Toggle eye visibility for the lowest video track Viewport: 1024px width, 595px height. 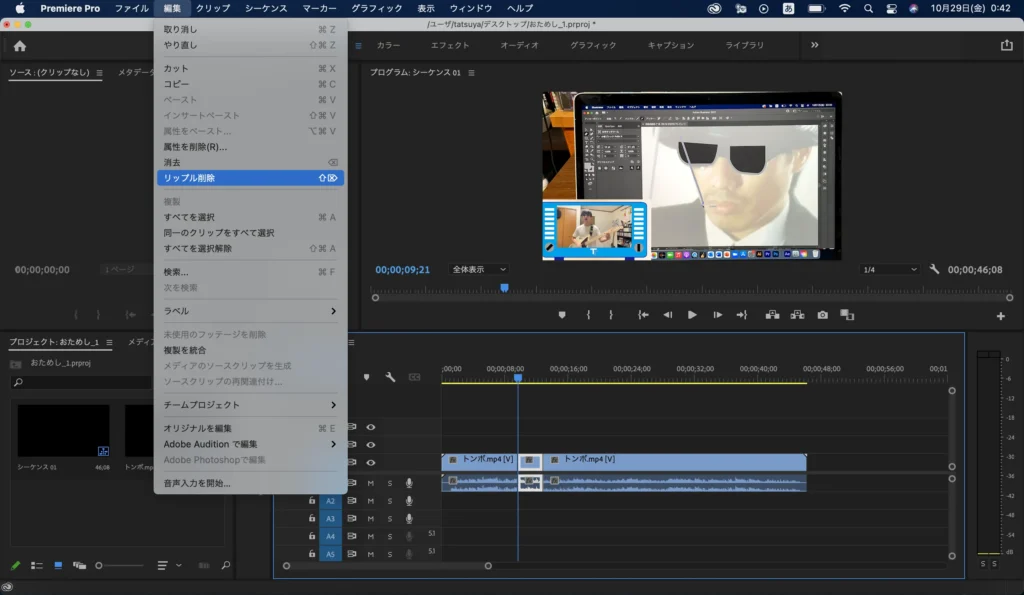pyautogui.click(x=371, y=462)
